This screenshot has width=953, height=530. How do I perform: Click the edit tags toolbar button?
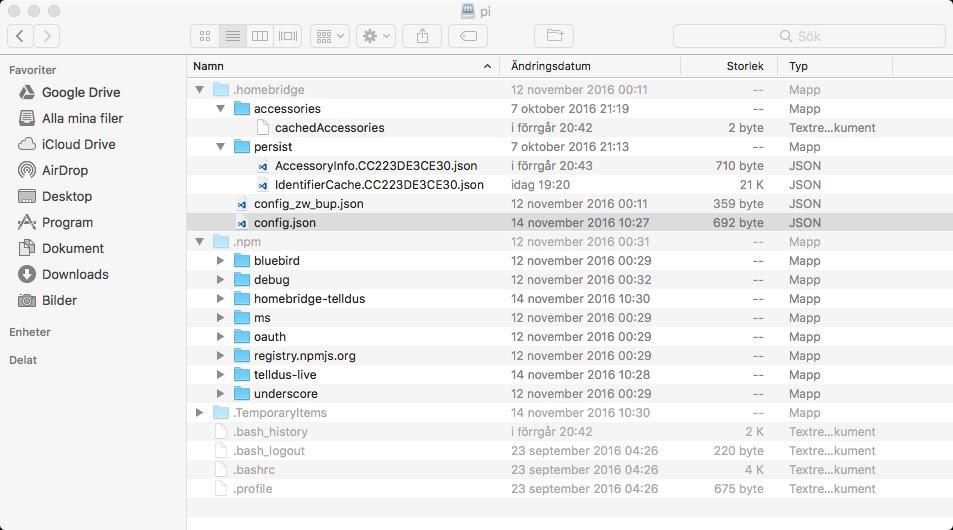468,36
